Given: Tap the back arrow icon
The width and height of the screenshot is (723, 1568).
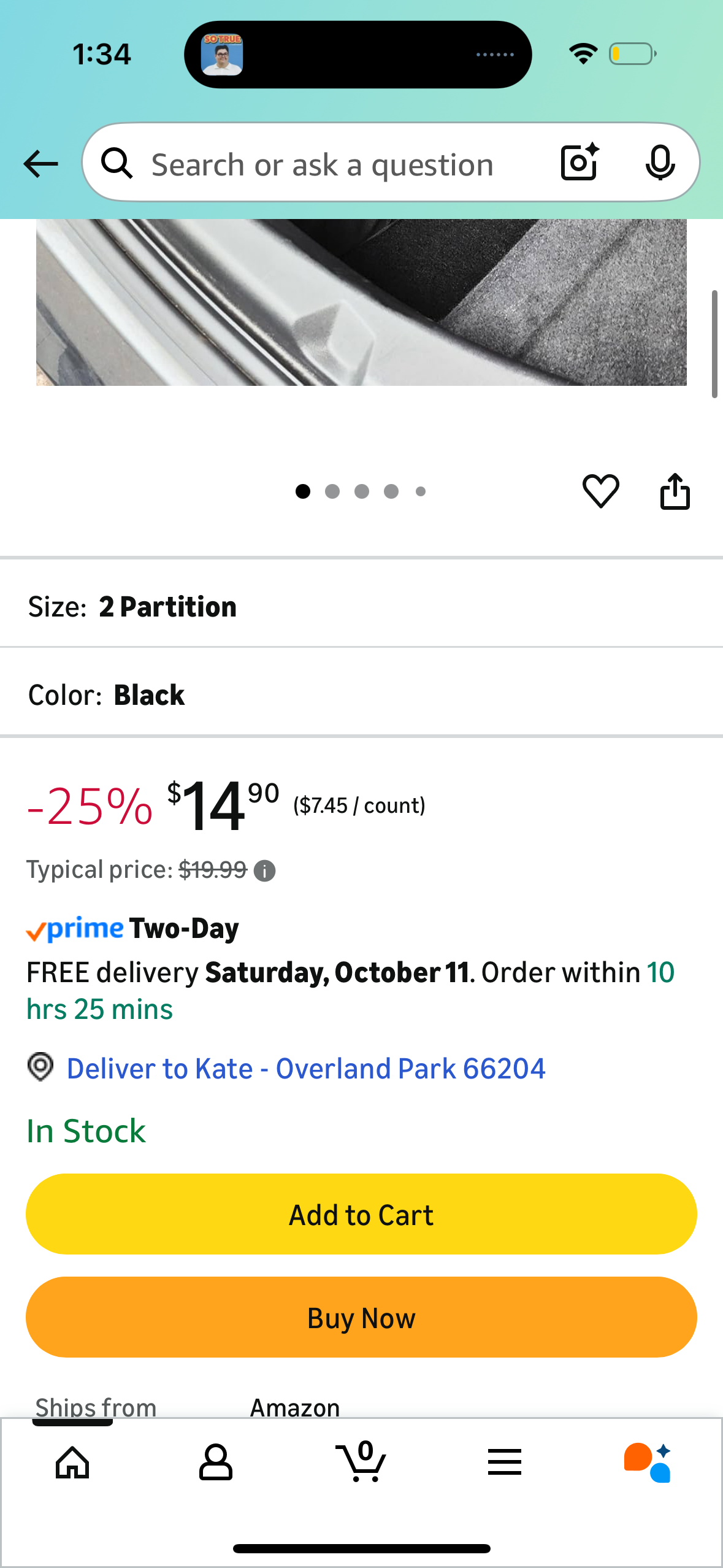Looking at the screenshot, I should (40, 164).
